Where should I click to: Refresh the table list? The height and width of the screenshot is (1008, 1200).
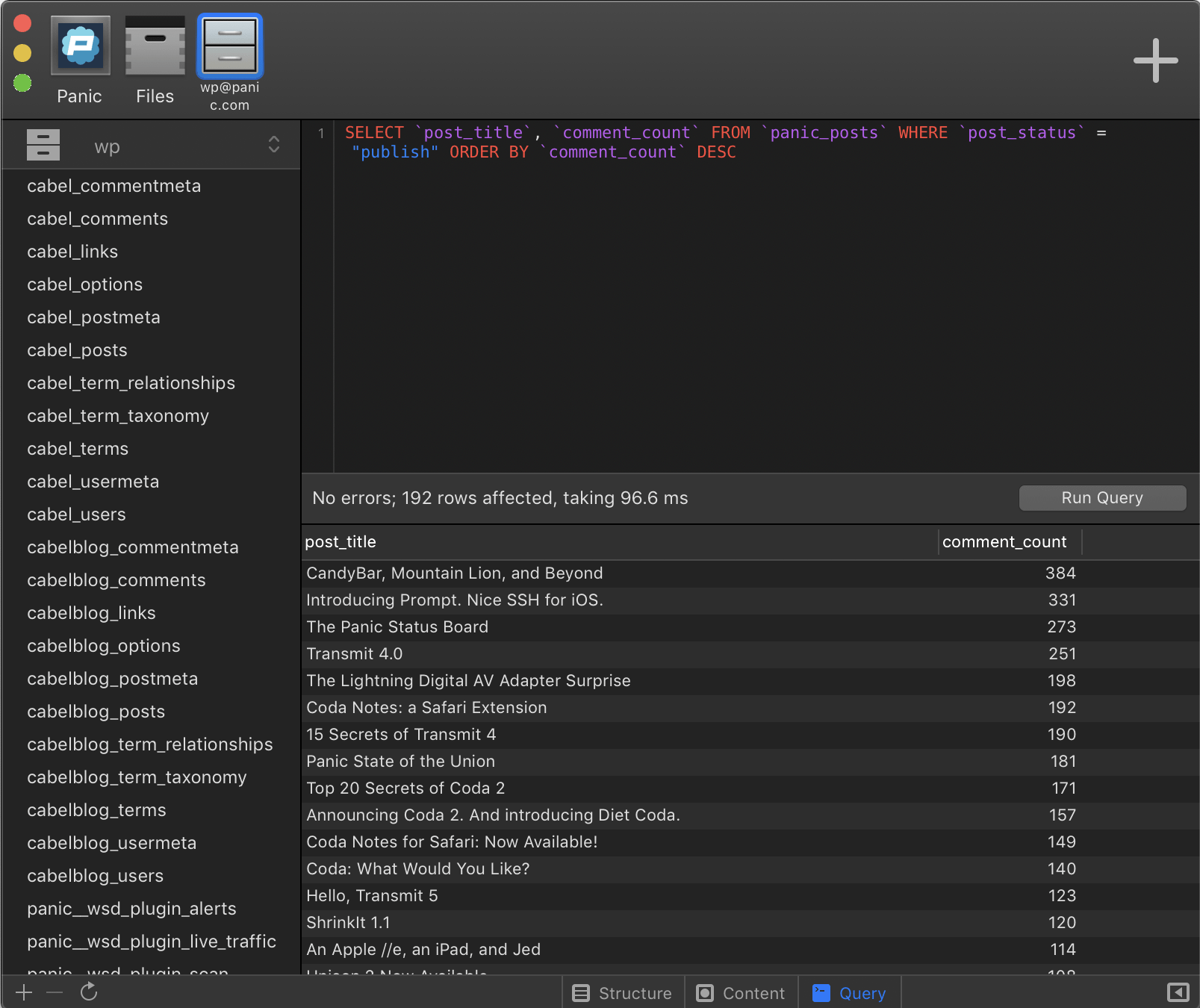point(89,992)
